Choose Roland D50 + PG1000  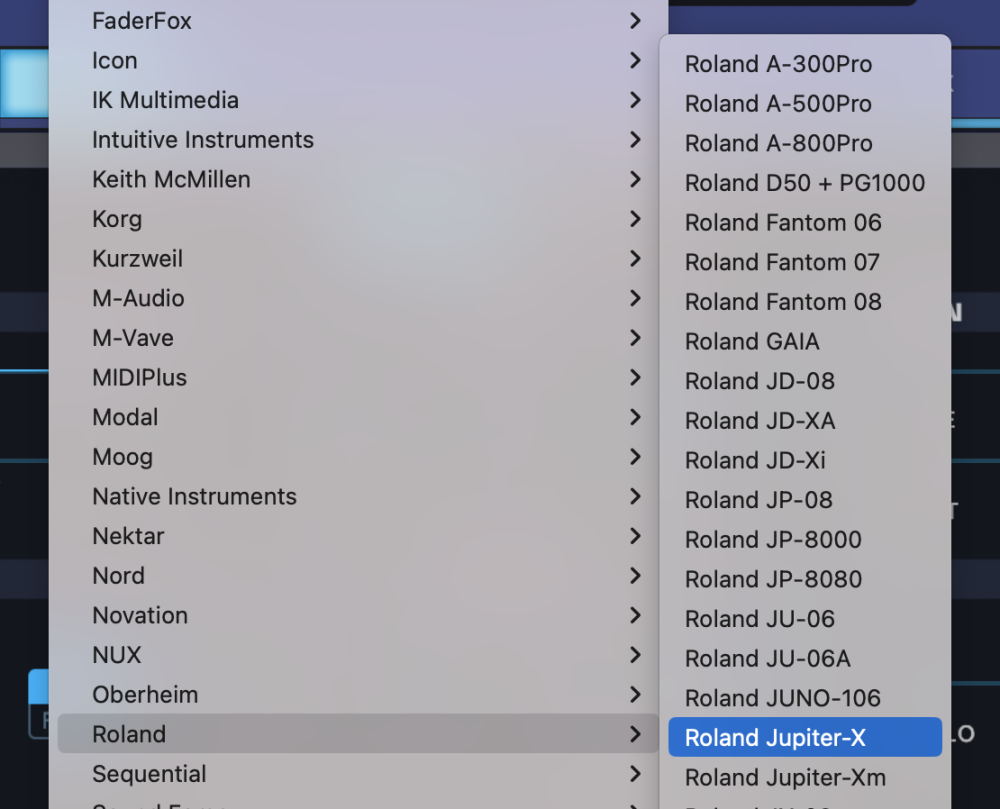tap(805, 183)
